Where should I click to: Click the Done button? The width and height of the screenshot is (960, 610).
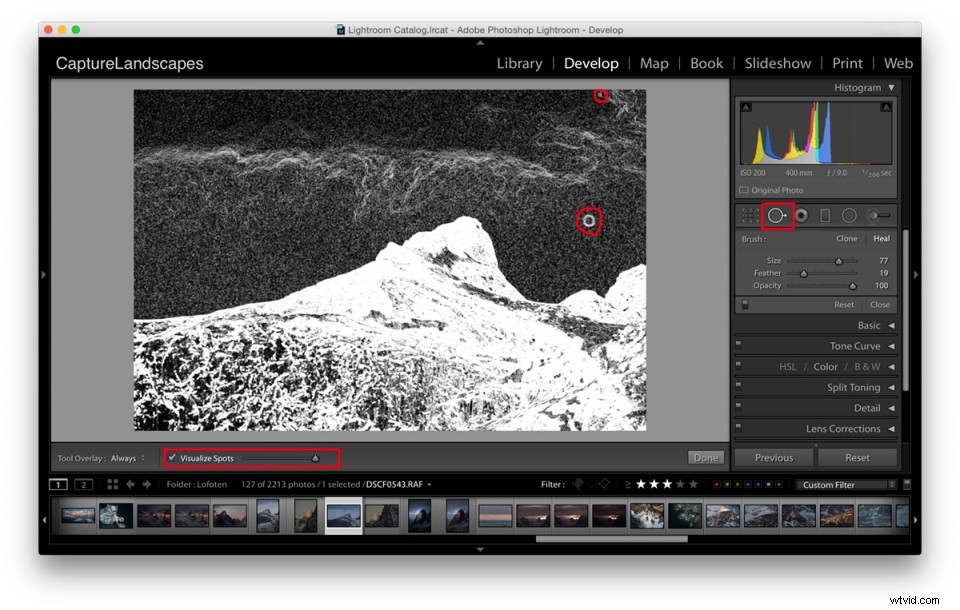tap(705, 457)
